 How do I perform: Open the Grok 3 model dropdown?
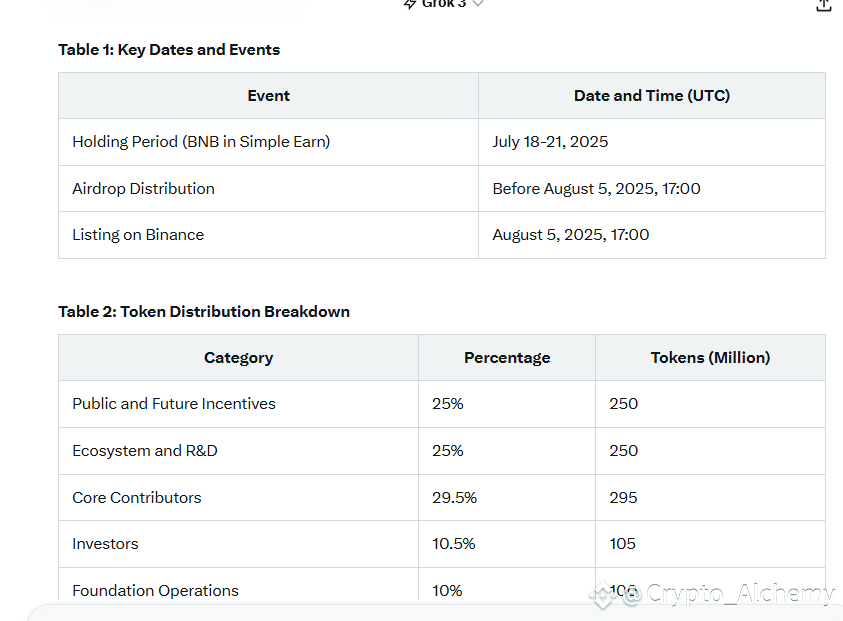(x=444, y=4)
